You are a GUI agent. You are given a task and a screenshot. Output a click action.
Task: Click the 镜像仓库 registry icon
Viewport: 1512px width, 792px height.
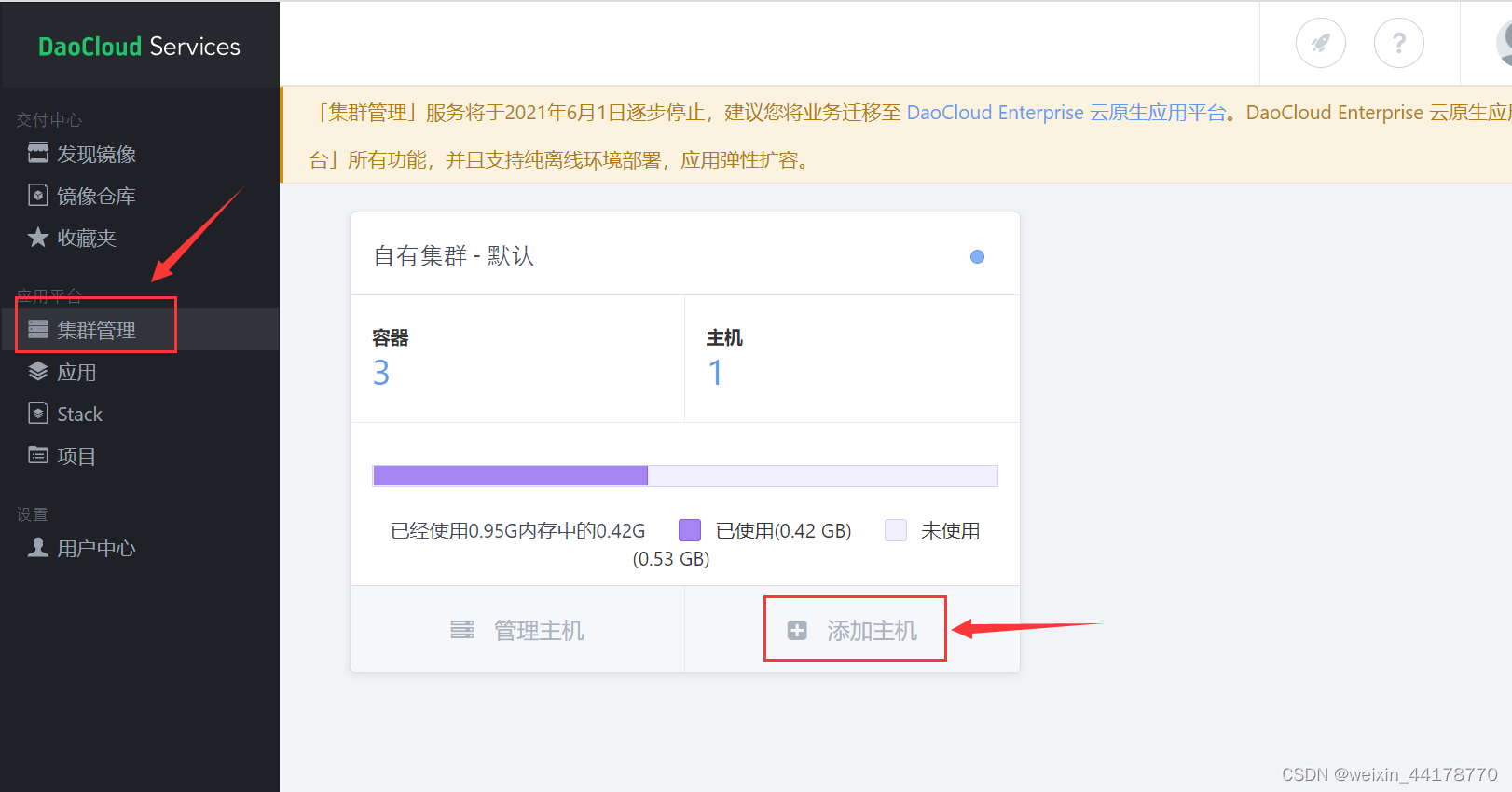click(x=38, y=196)
